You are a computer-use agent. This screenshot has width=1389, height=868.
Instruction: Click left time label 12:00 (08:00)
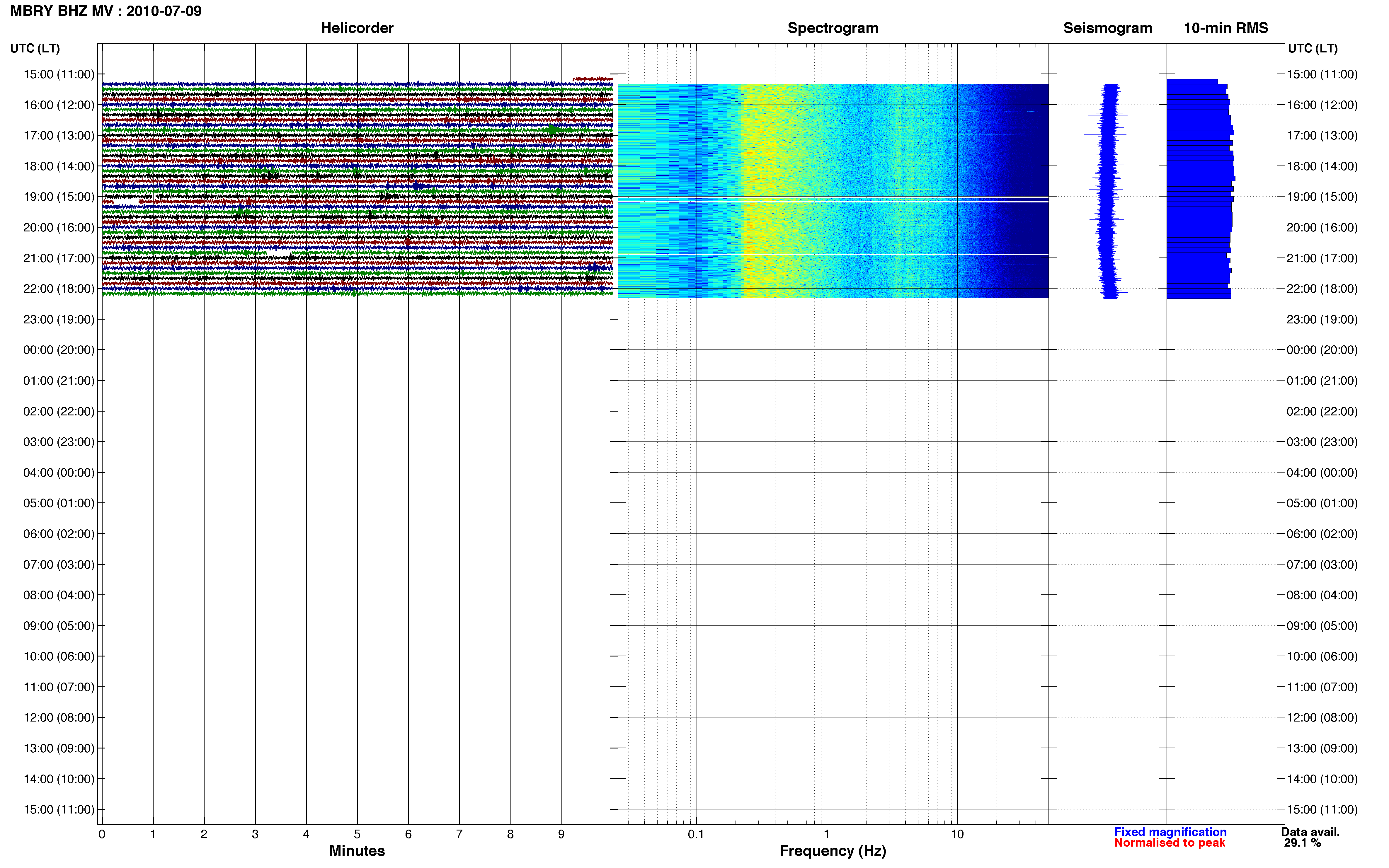click(x=59, y=718)
